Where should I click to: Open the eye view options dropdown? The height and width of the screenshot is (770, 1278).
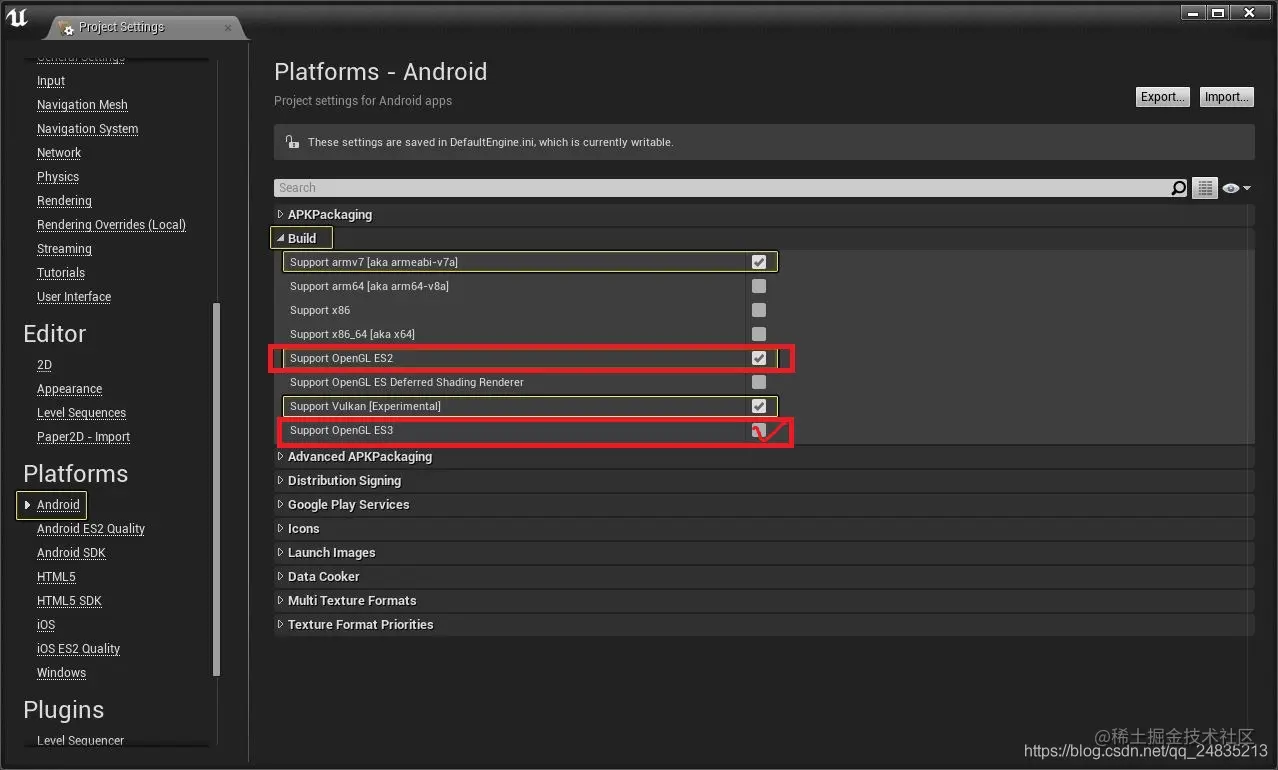click(1236, 188)
